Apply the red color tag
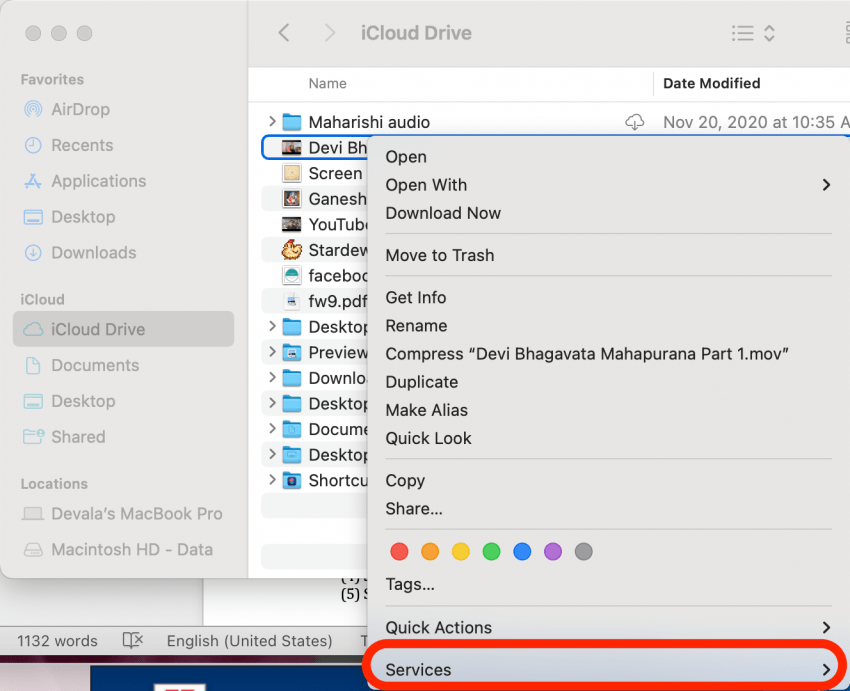The image size is (850, 691). pyautogui.click(x=399, y=551)
